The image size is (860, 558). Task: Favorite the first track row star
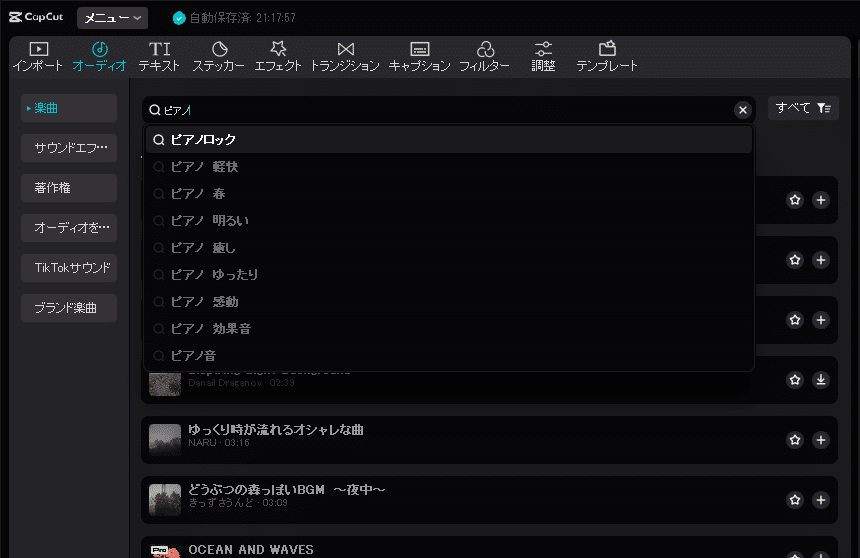click(795, 200)
